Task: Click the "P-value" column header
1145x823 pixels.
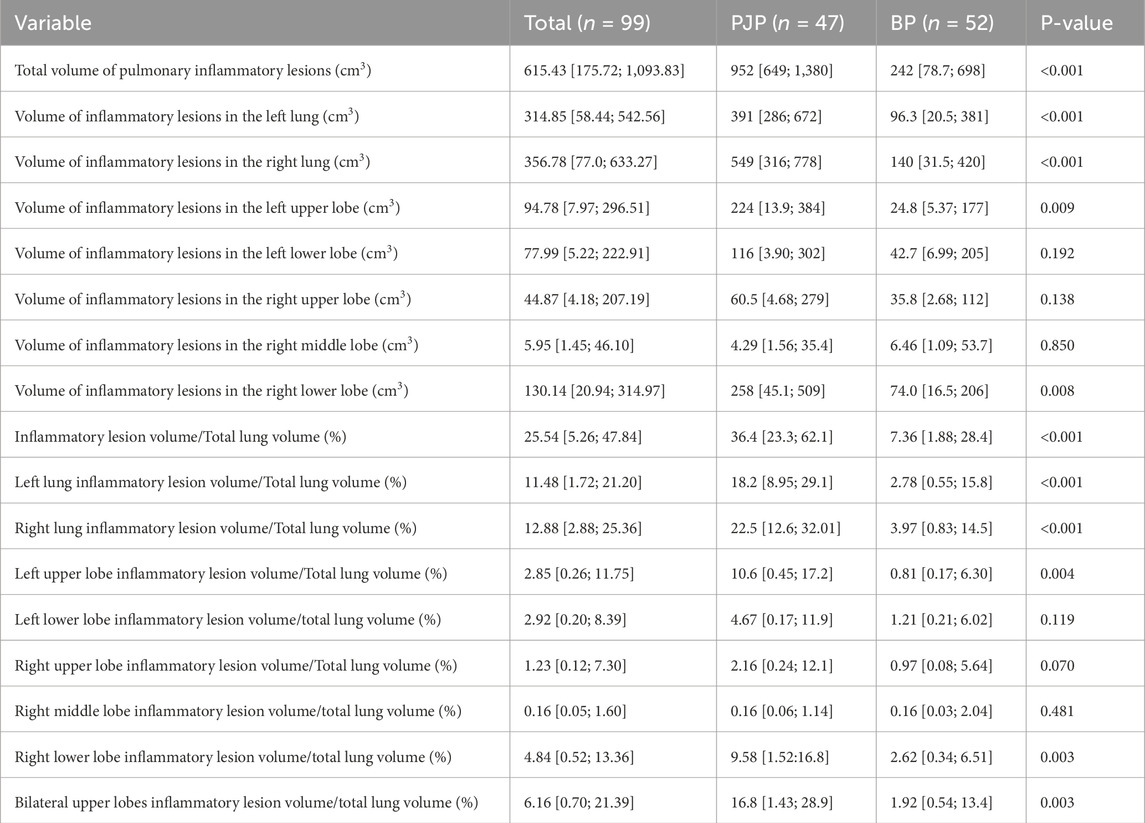Action: coord(1077,23)
